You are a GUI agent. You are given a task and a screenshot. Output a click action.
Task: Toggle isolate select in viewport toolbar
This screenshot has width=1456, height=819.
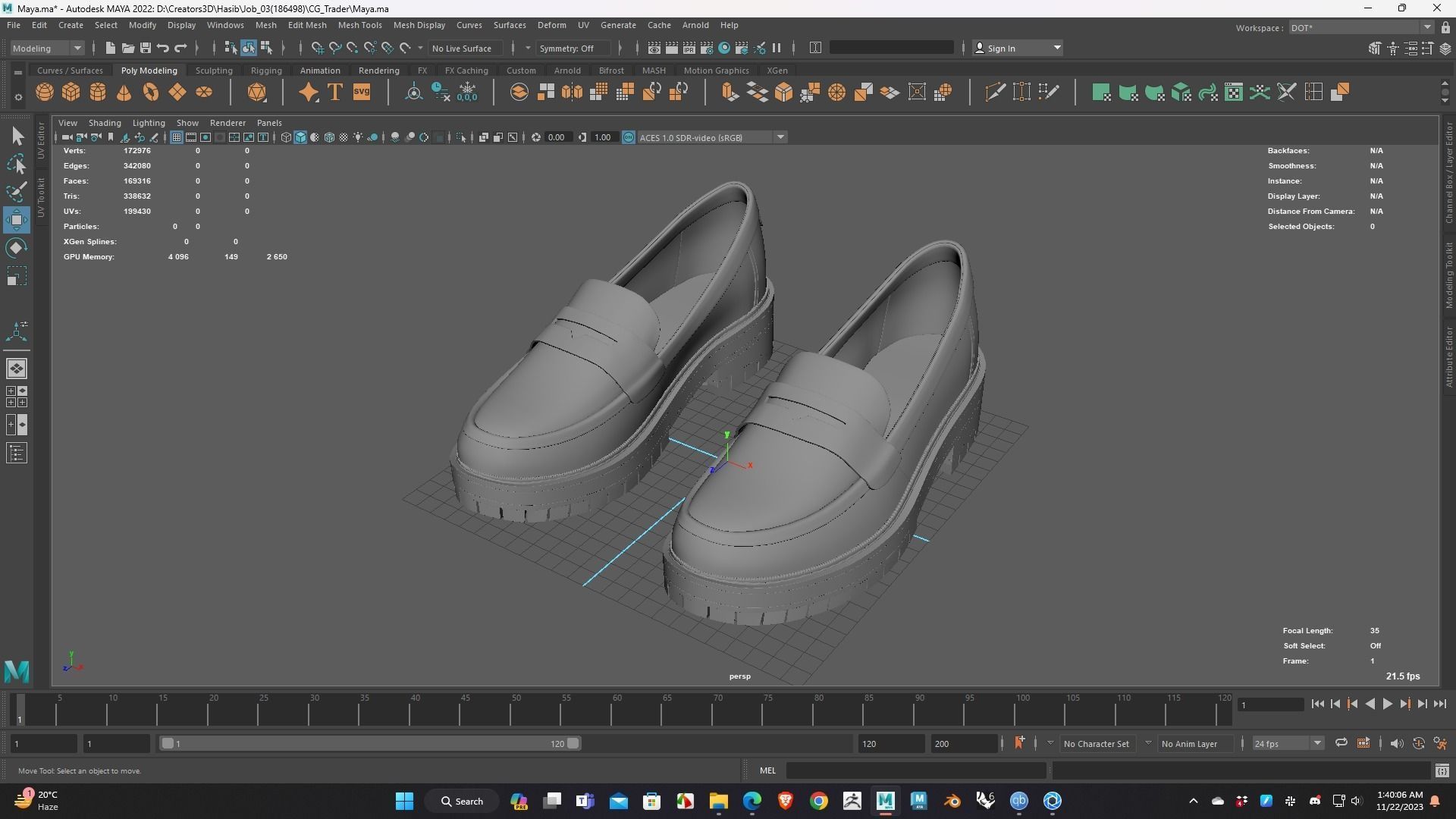tap(461, 137)
